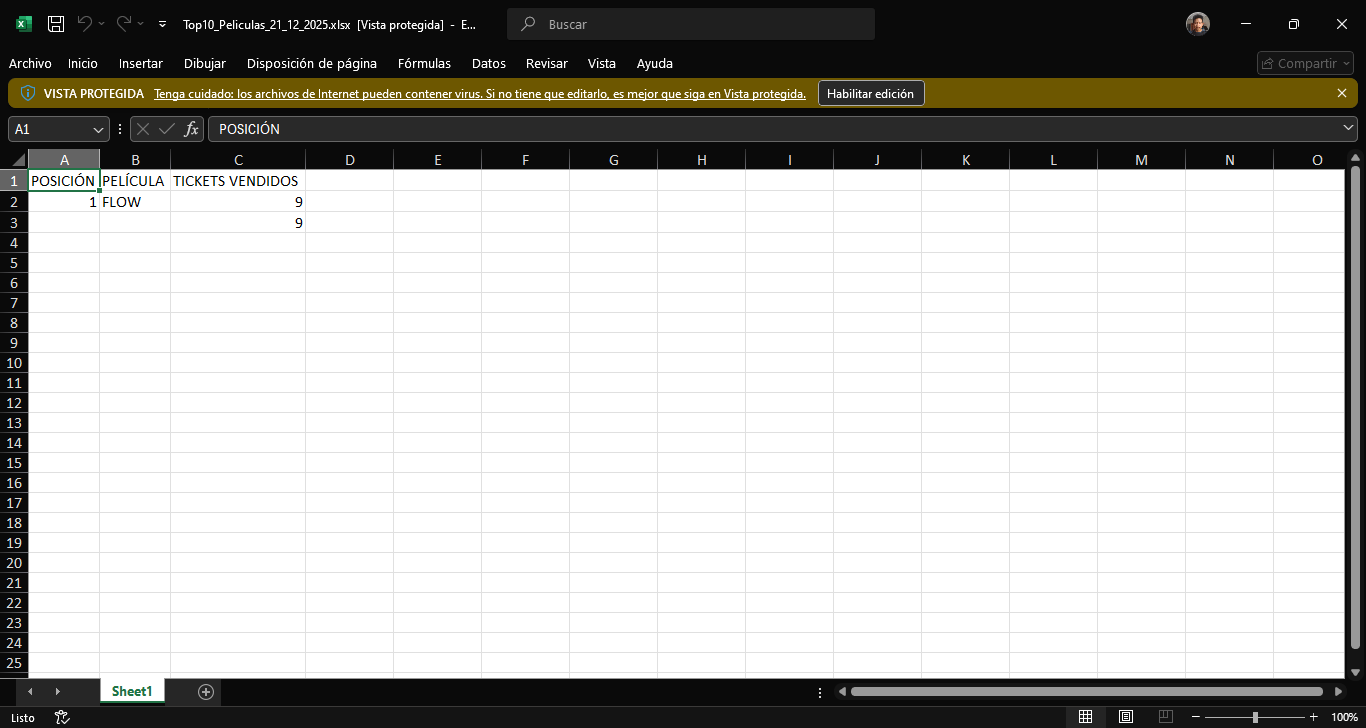Screen dimensions: 1366x728
Task: Open Page Break Preview view
Action: pyautogui.click(x=1164, y=717)
